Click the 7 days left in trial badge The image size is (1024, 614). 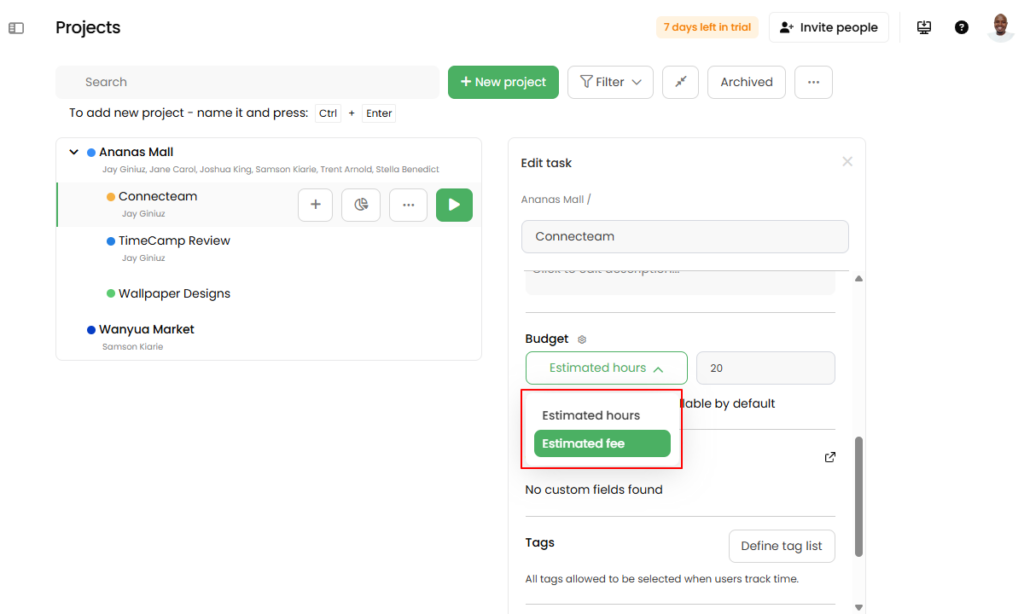point(707,27)
